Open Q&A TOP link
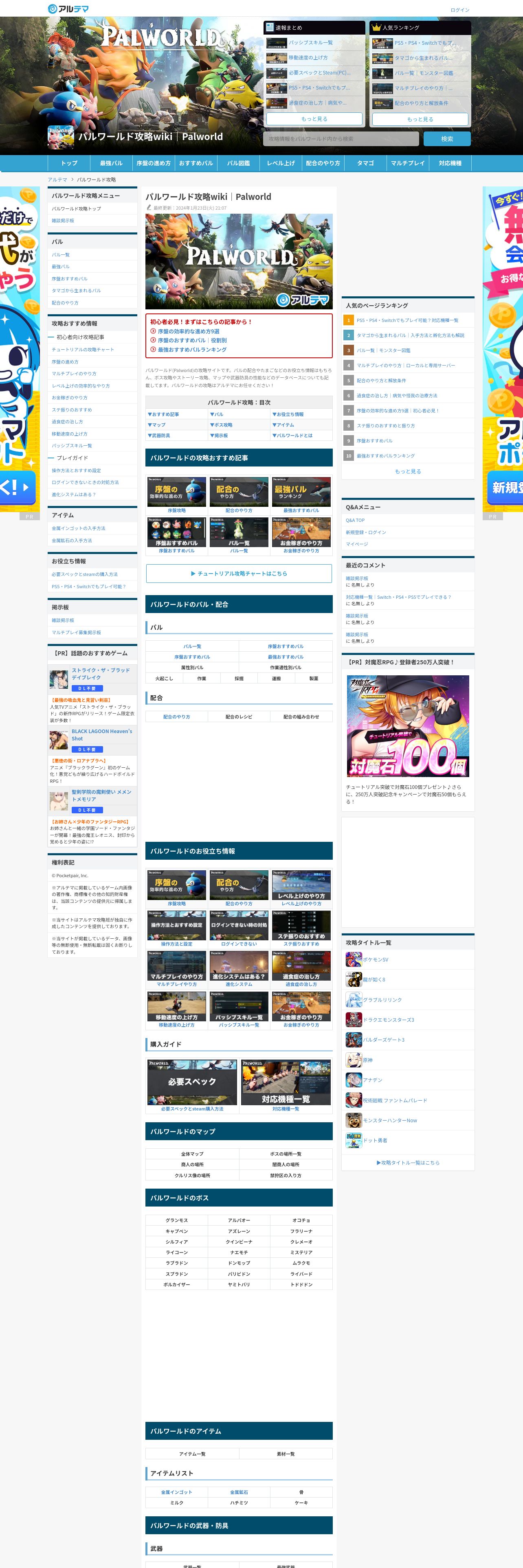Viewport: 523px width, 1568px height. (355, 521)
